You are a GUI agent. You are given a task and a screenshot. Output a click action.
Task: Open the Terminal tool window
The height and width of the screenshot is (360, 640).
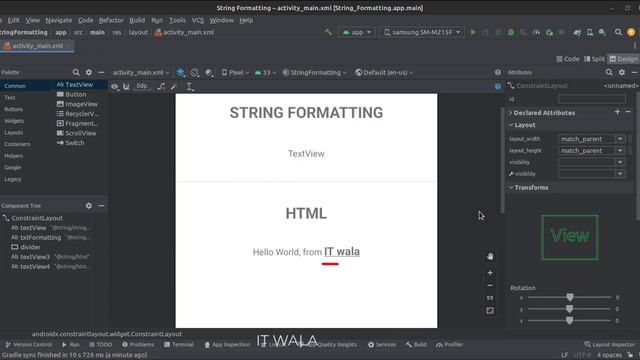(x=179, y=344)
